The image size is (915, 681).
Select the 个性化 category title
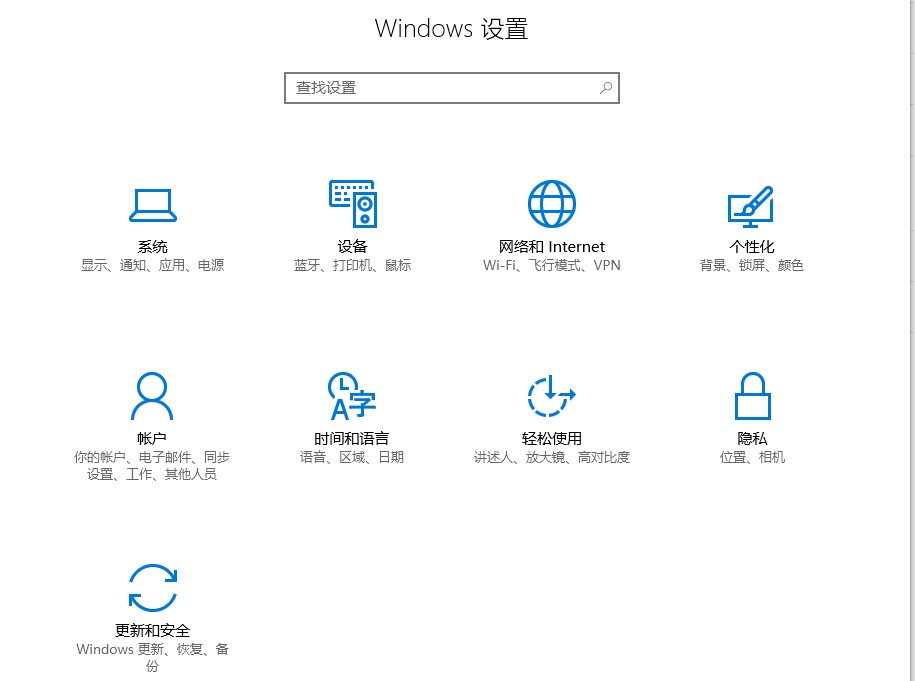pyautogui.click(x=752, y=247)
